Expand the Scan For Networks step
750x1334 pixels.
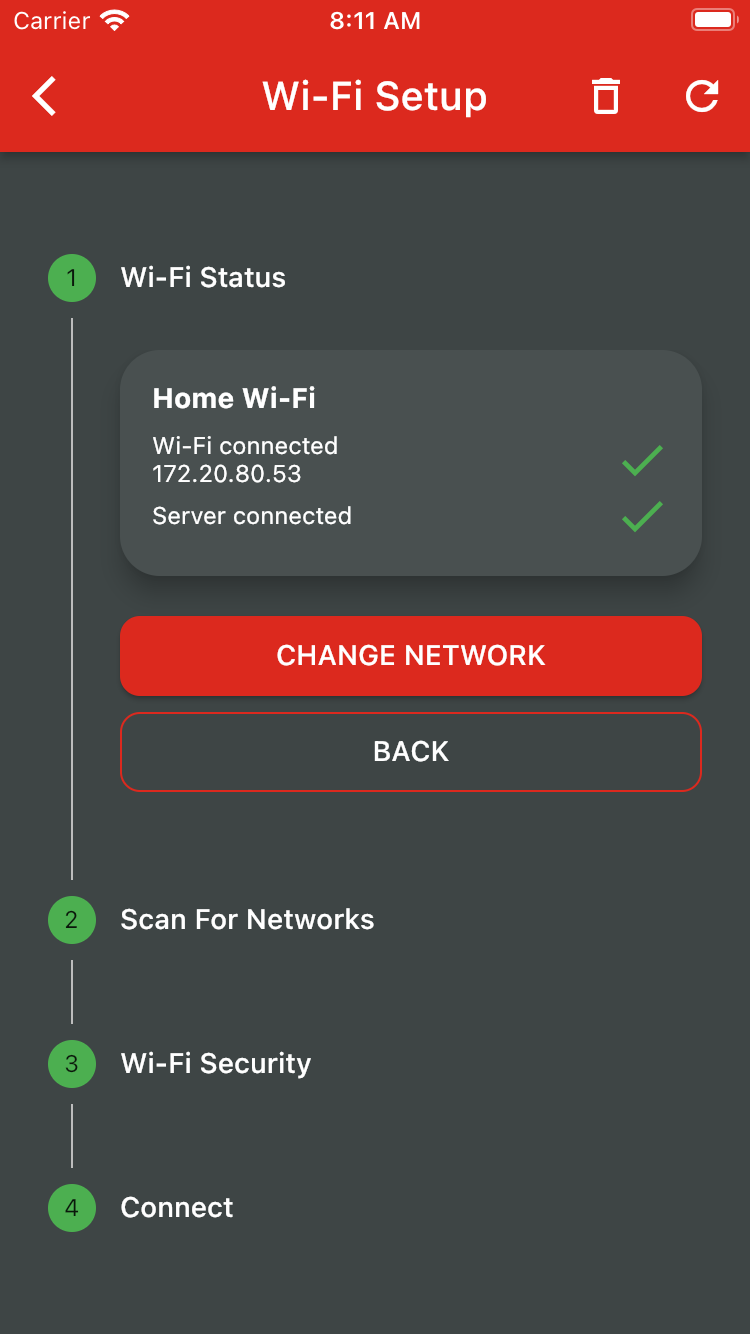pos(247,920)
